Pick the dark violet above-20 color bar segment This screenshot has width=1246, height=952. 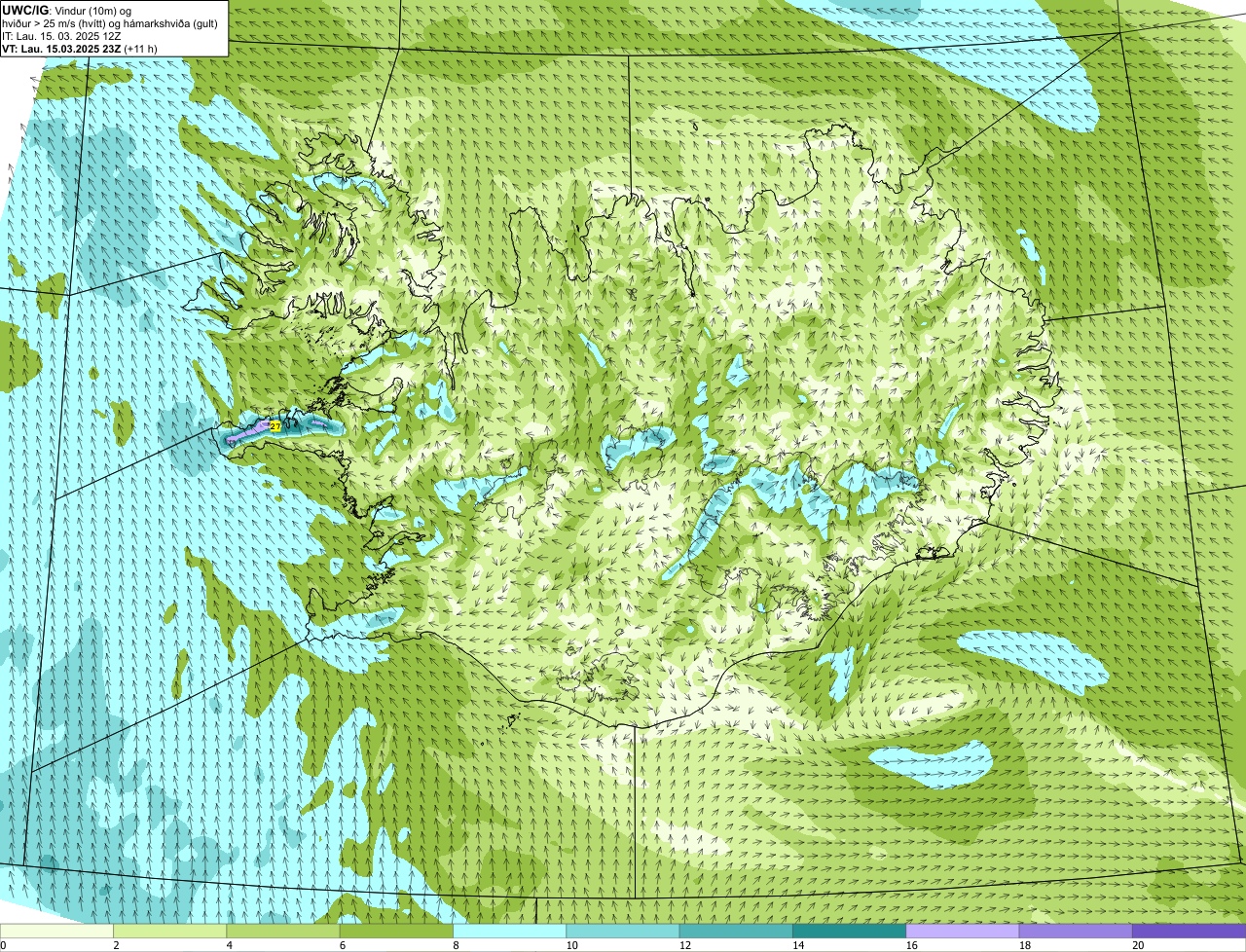pos(1190,931)
